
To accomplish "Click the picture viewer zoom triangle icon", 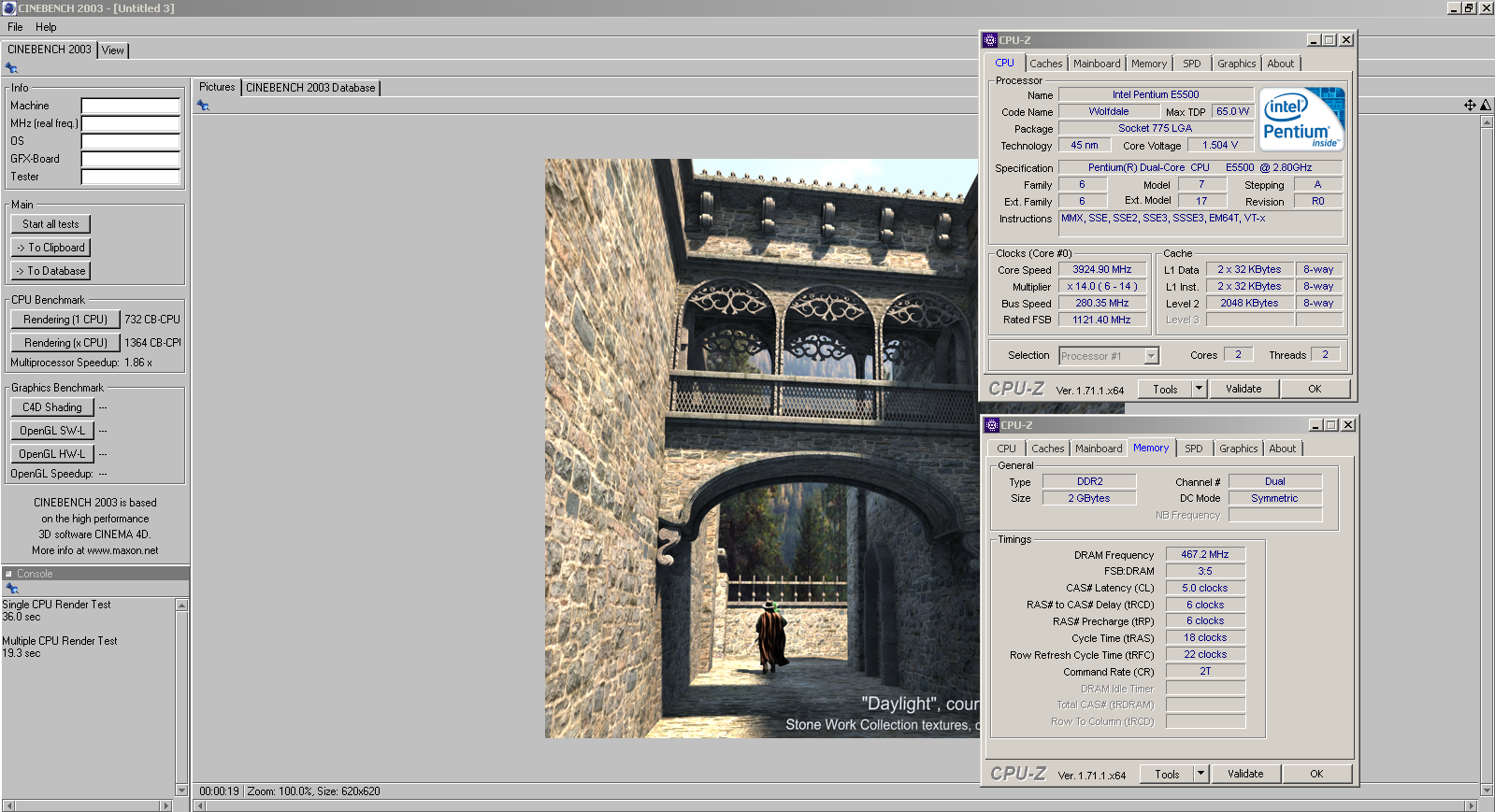I will click(1486, 105).
